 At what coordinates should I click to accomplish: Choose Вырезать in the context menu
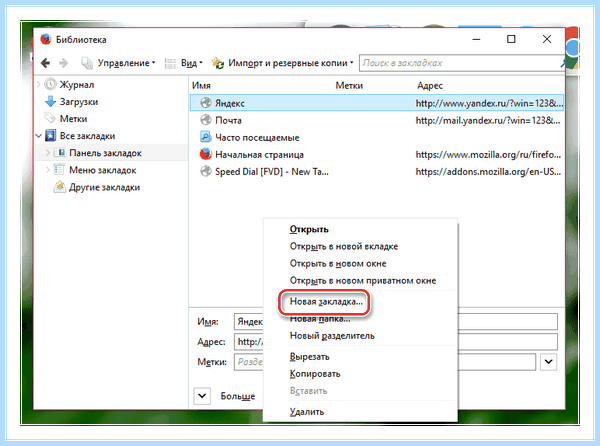pyautogui.click(x=309, y=356)
